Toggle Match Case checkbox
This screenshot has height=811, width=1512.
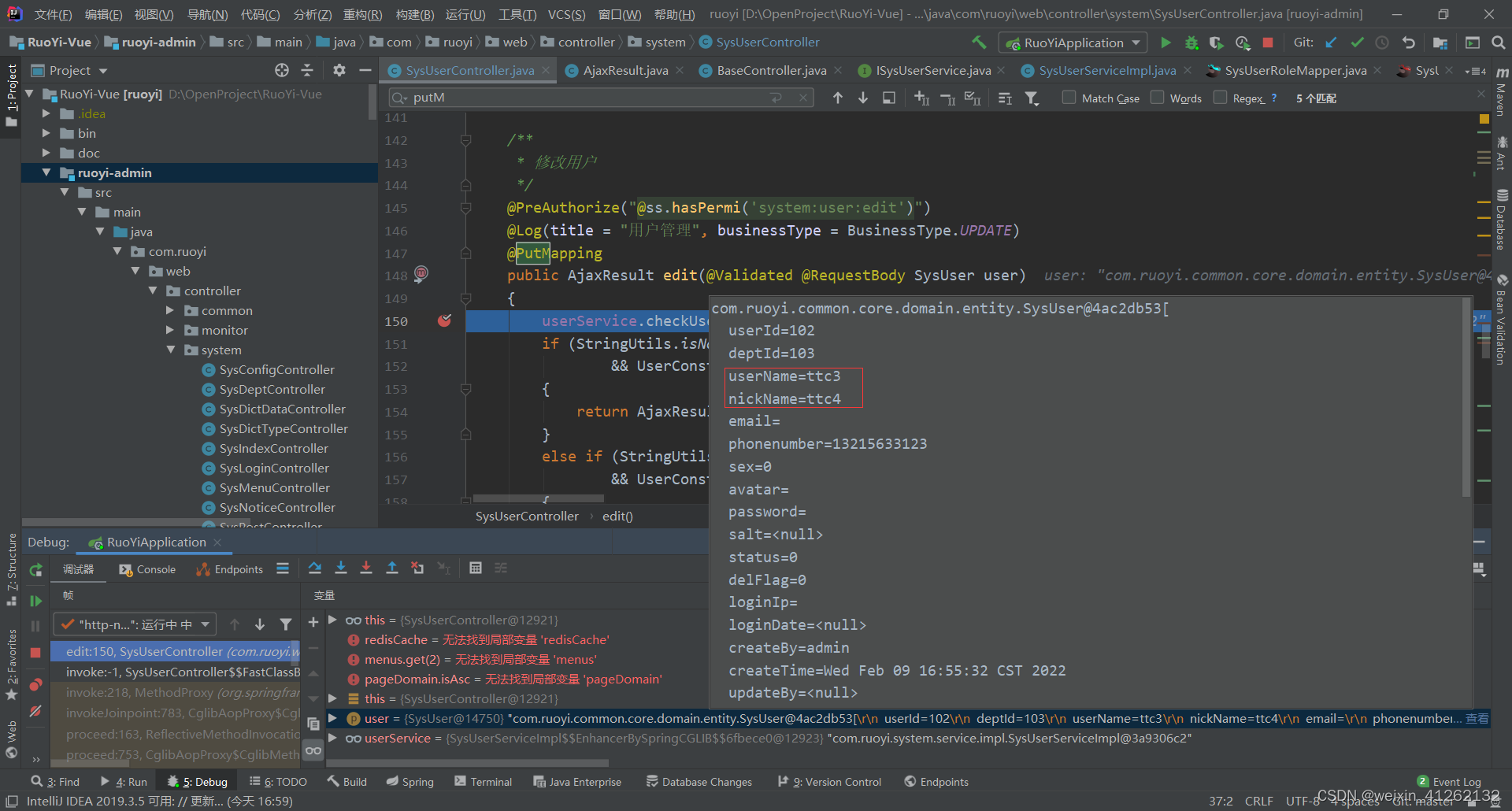(x=1069, y=98)
